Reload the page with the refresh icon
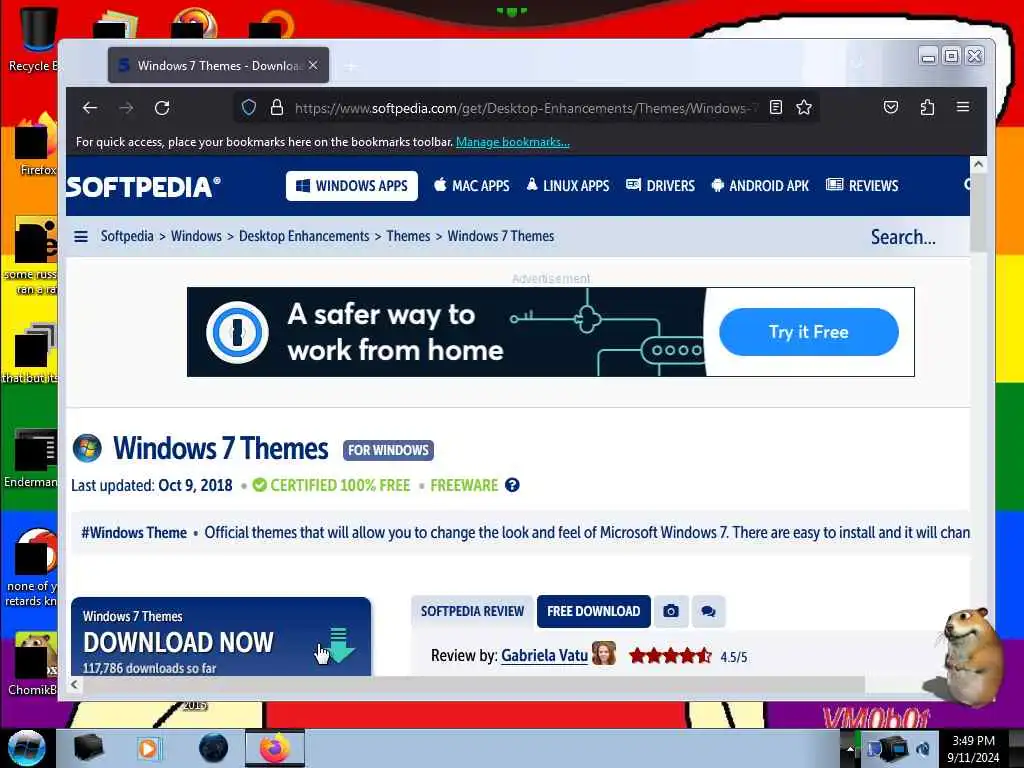The image size is (1024, 768). [x=162, y=108]
